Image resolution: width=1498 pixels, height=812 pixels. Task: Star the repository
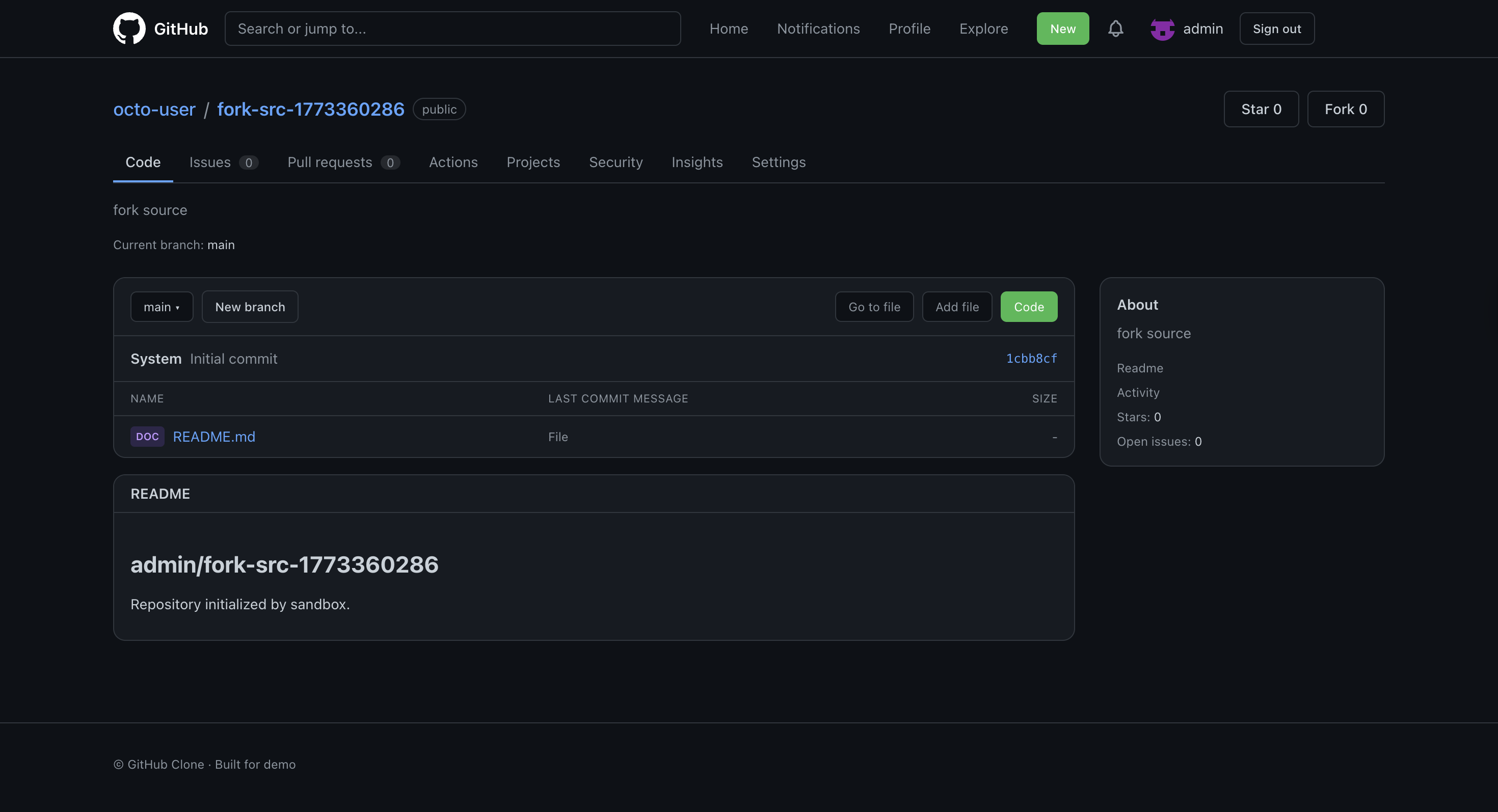click(x=1261, y=110)
